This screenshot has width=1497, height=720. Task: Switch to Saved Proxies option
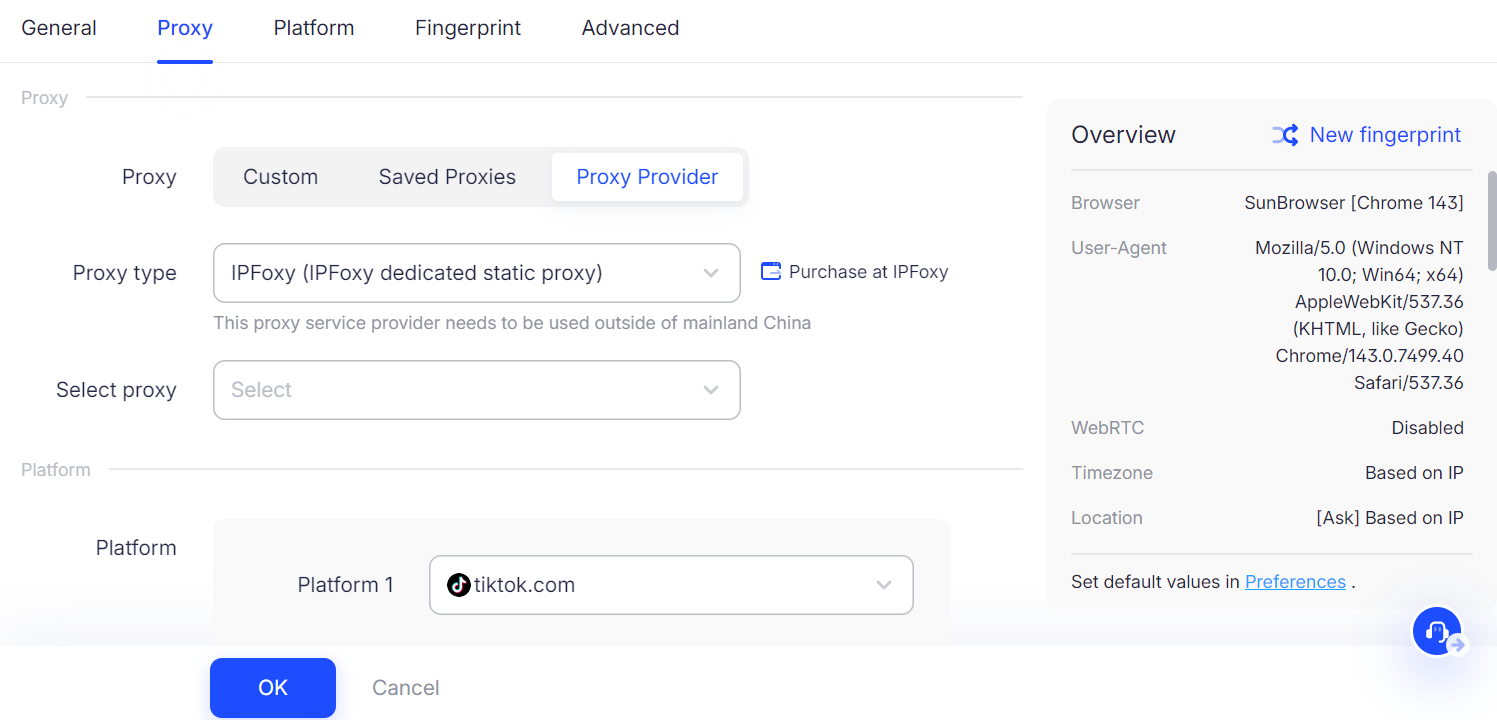click(447, 177)
